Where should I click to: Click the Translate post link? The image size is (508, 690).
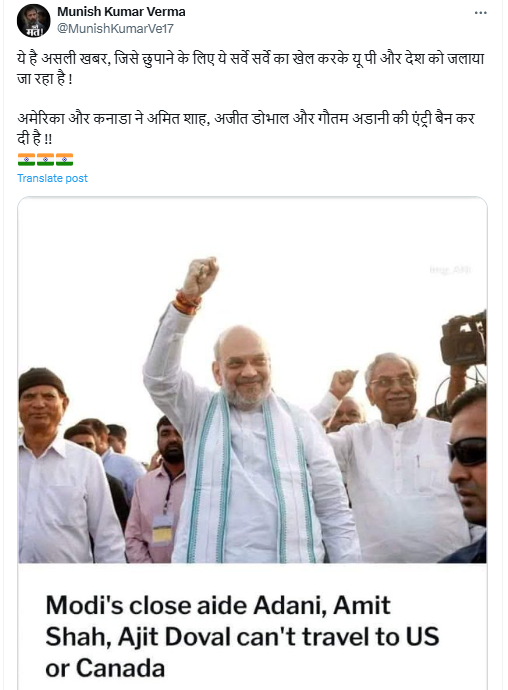52,178
